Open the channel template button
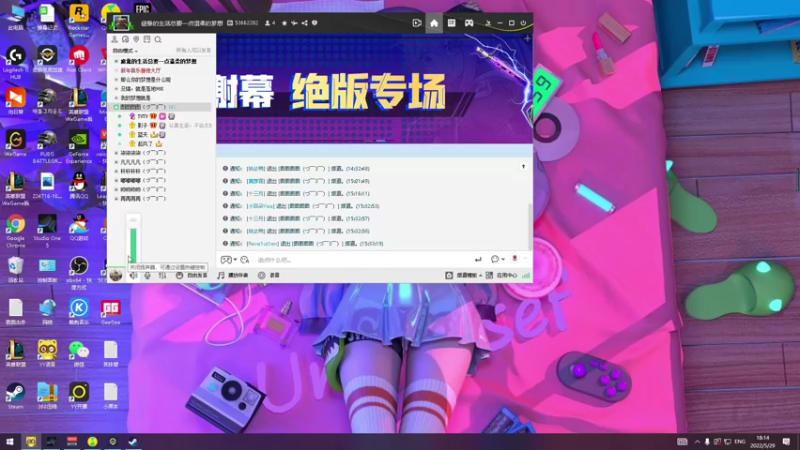The image size is (800, 450). coord(463,276)
